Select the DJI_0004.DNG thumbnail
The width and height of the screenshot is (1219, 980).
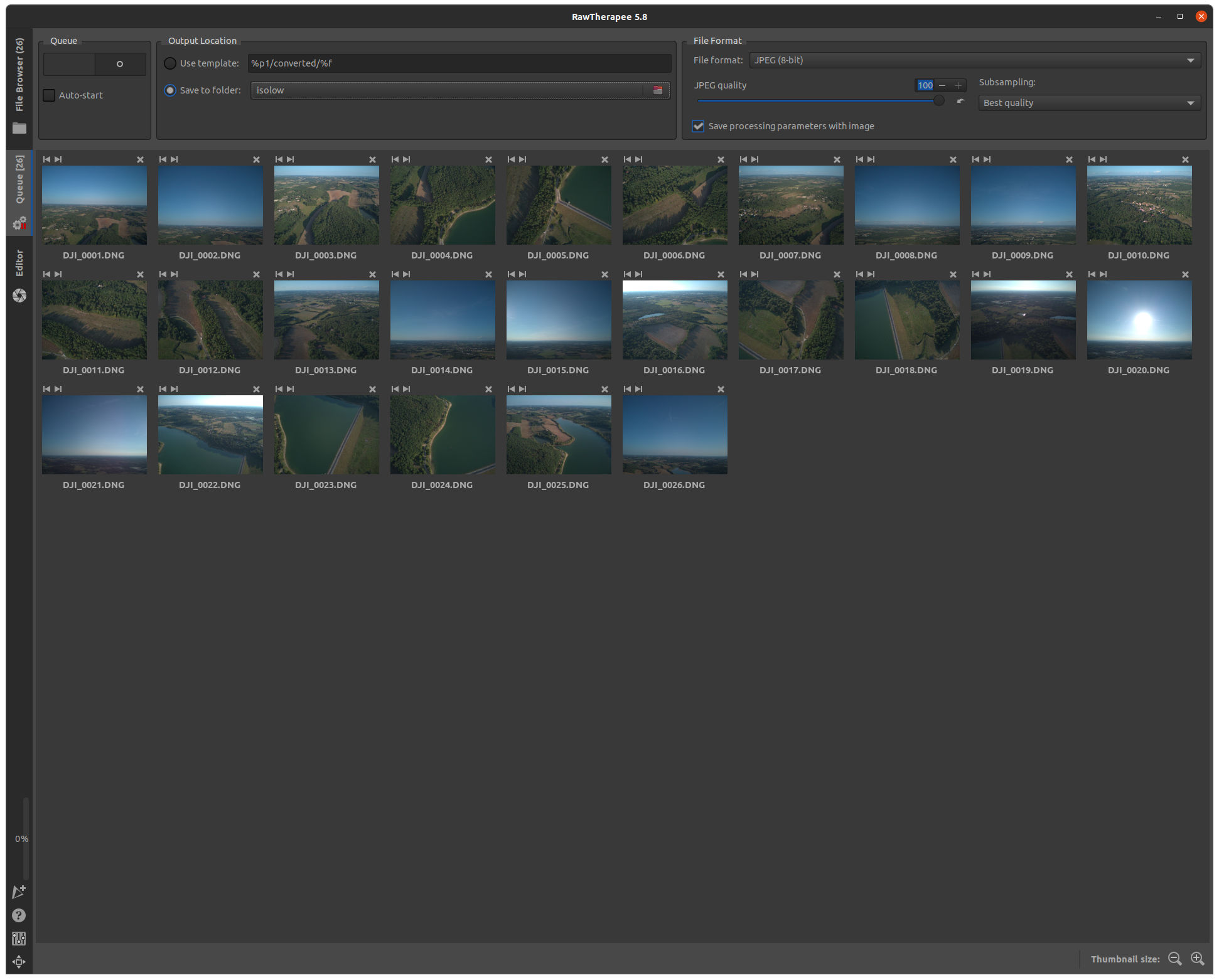tap(443, 205)
